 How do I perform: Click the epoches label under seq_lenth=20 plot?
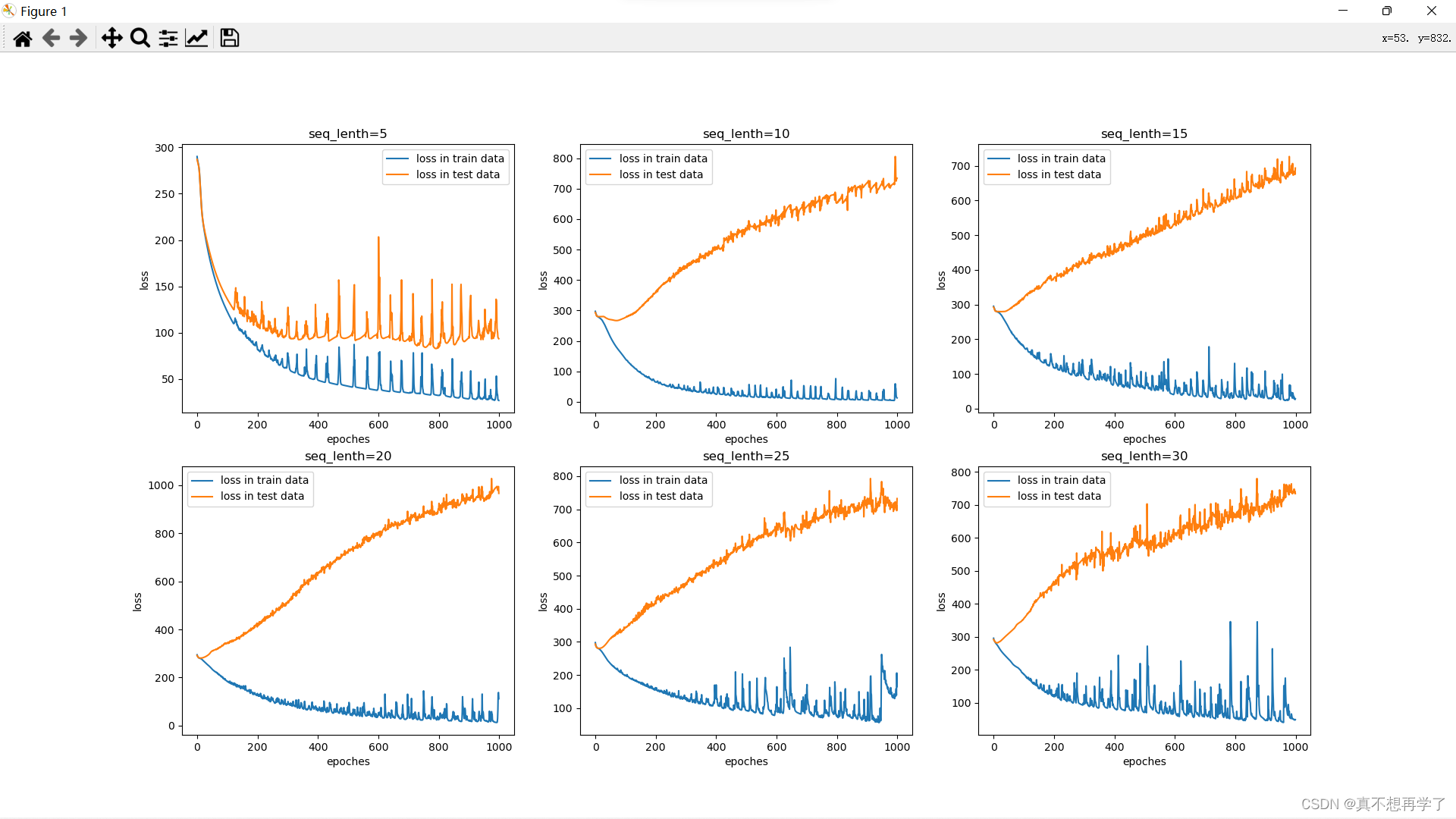tap(348, 761)
